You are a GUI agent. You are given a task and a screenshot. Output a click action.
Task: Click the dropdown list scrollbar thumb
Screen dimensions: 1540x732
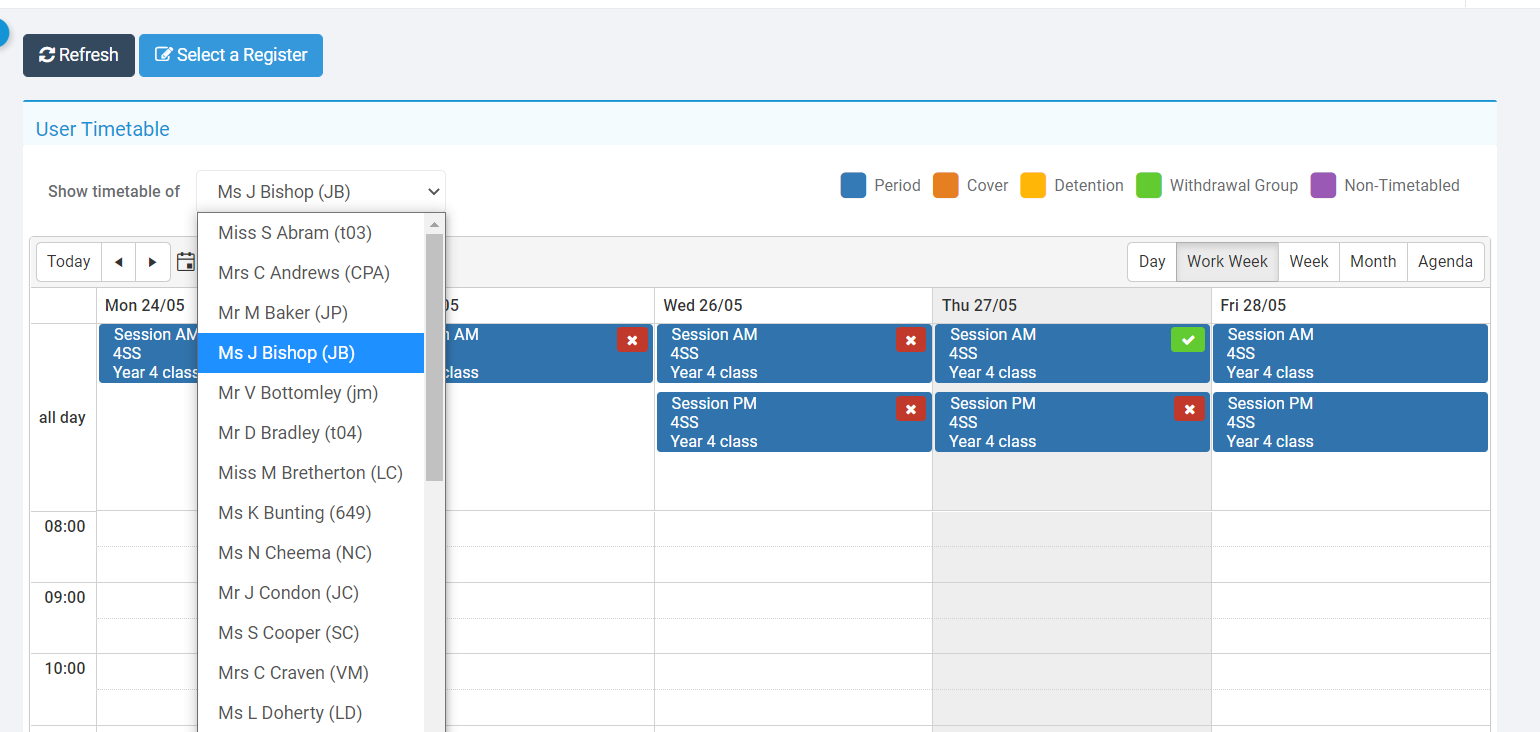pyautogui.click(x=434, y=355)
